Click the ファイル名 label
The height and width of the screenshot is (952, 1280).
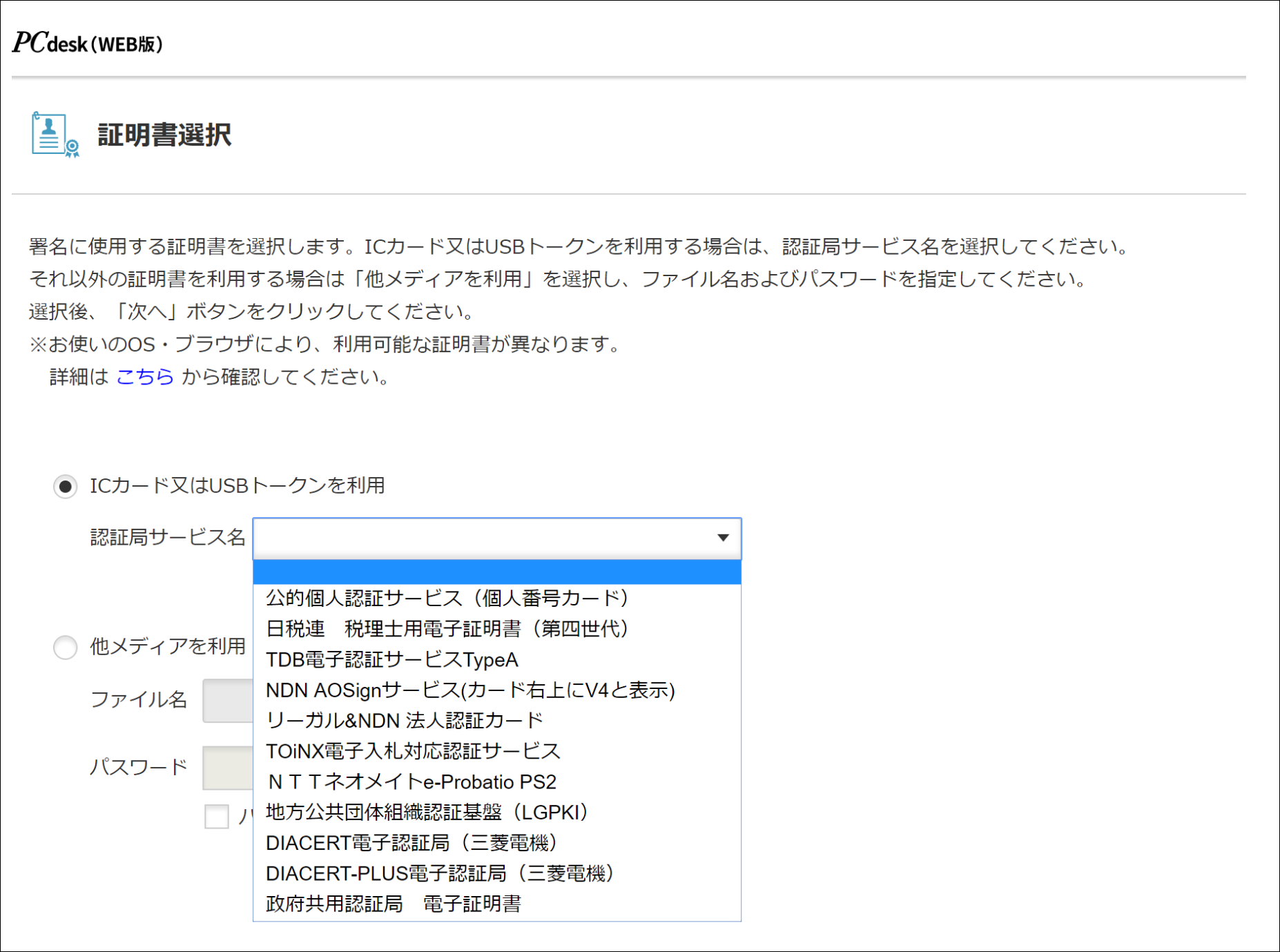click(x=139, y=700)
